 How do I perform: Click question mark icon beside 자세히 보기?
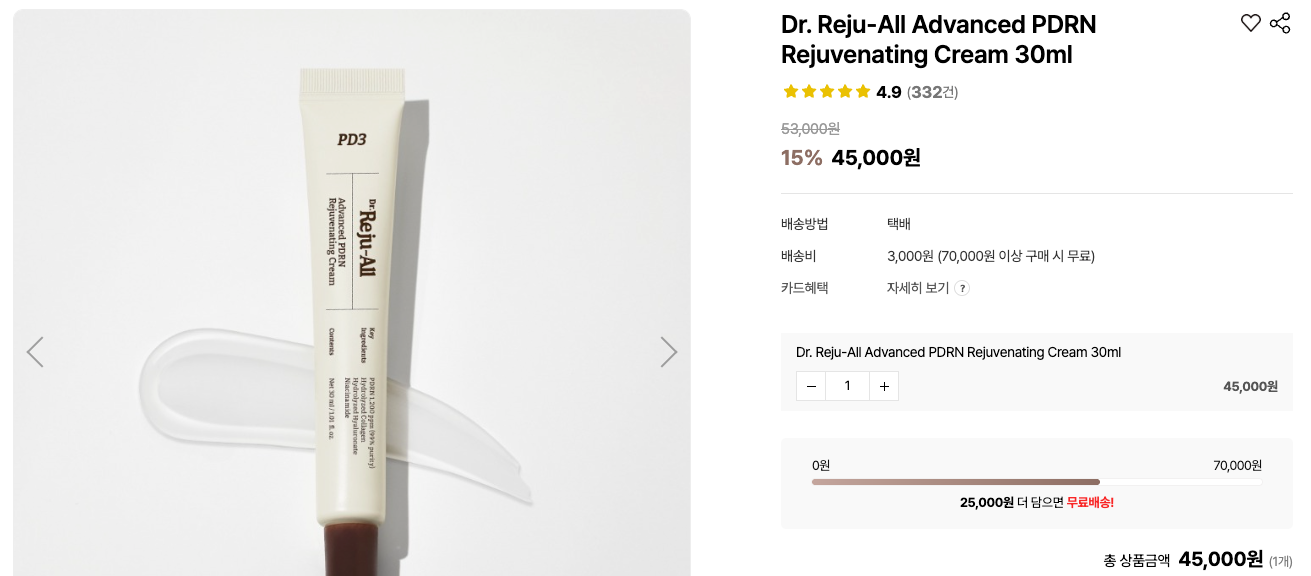coord(962,288)
